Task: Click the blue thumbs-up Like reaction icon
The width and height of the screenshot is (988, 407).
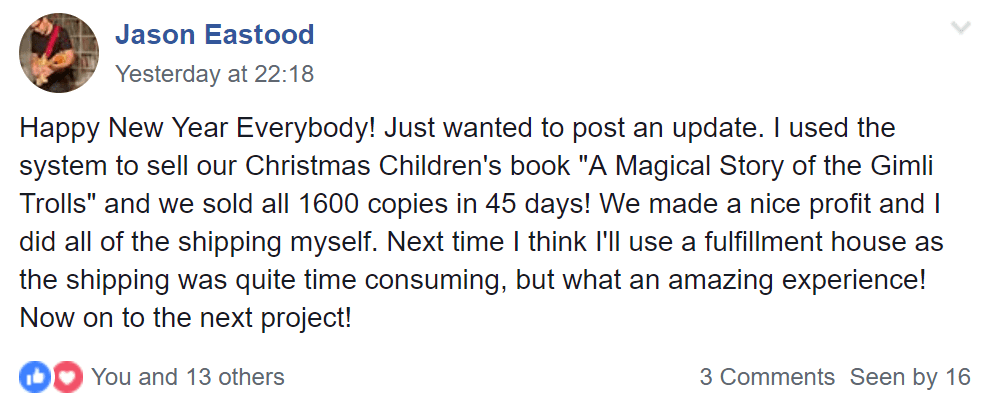Action: [x=35, y=377]
